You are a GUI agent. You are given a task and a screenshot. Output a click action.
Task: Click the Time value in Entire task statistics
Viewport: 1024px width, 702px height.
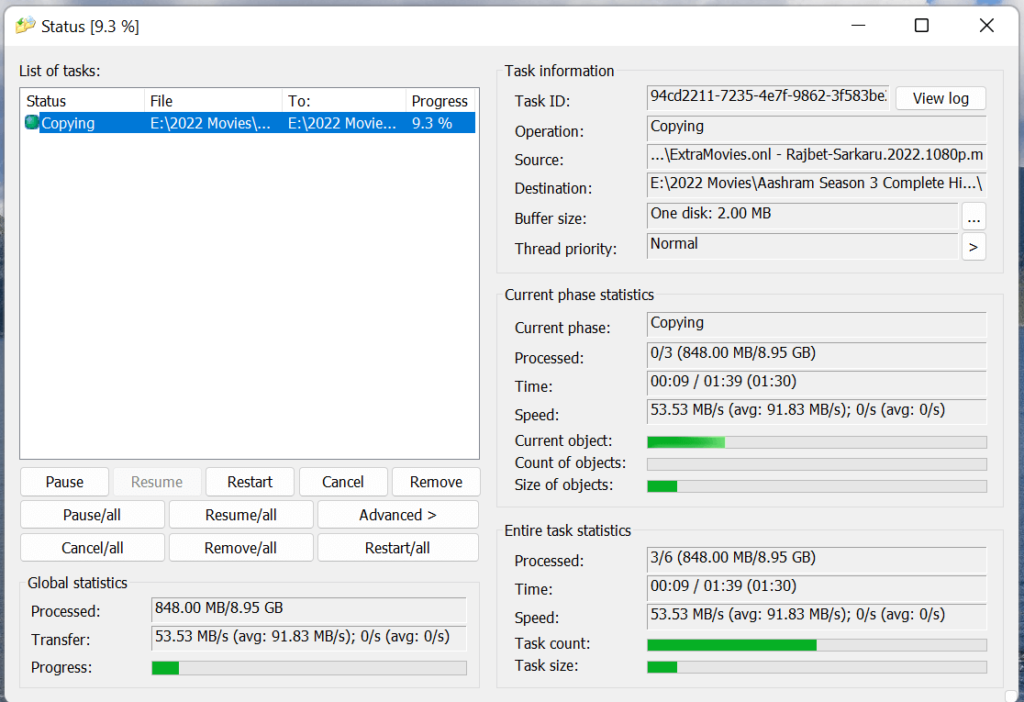pos(816,587)
